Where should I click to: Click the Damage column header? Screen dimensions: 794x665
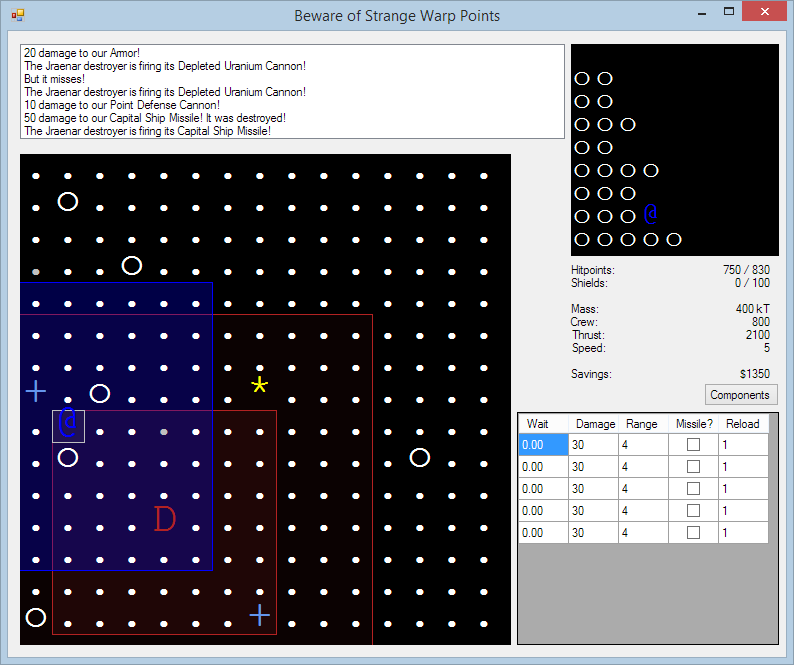[x=595, y=424]
